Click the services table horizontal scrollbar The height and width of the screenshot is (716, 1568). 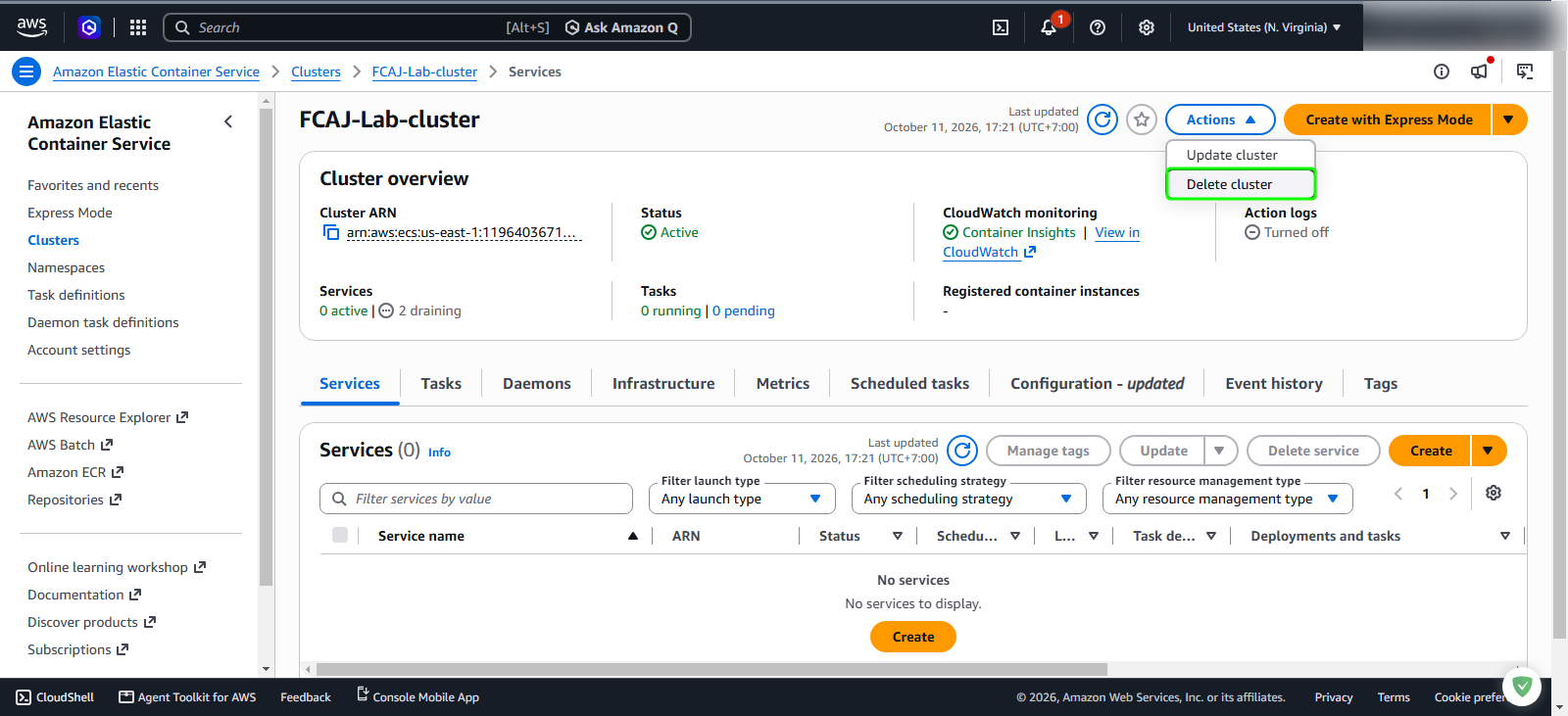(711, 670)
